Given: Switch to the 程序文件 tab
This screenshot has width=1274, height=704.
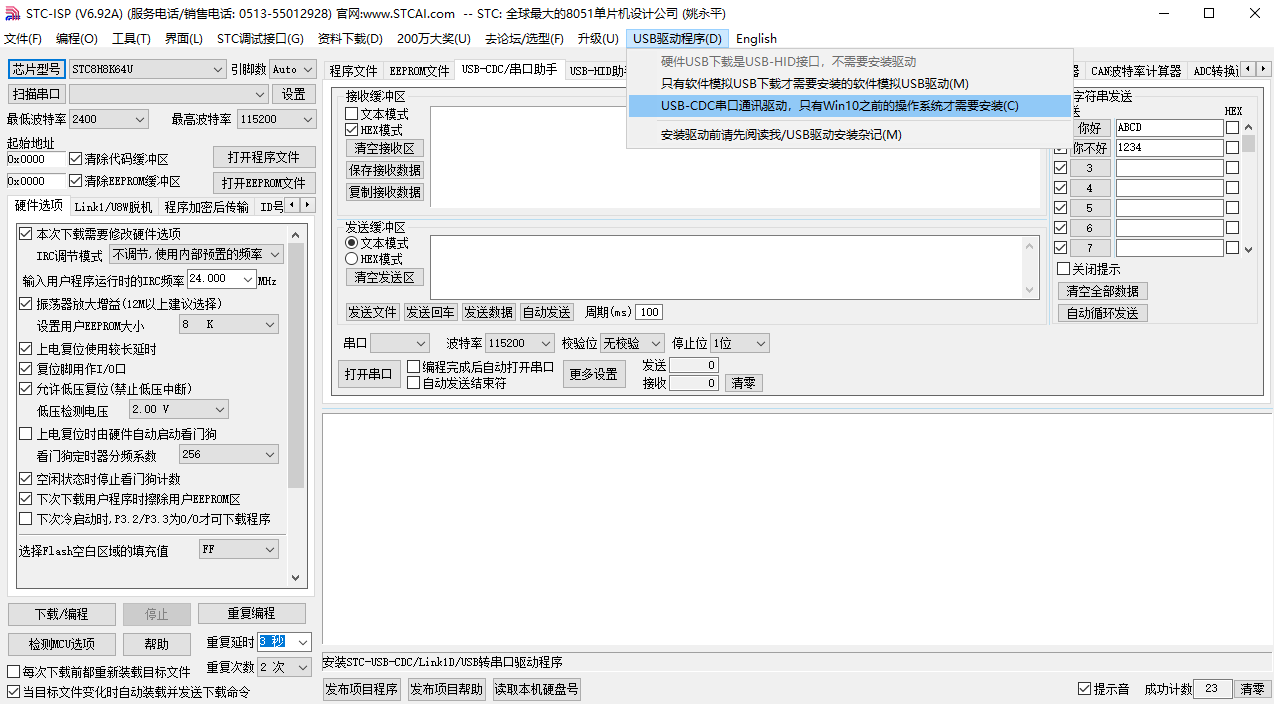Looking at the screenshot, I should [354, 71].
